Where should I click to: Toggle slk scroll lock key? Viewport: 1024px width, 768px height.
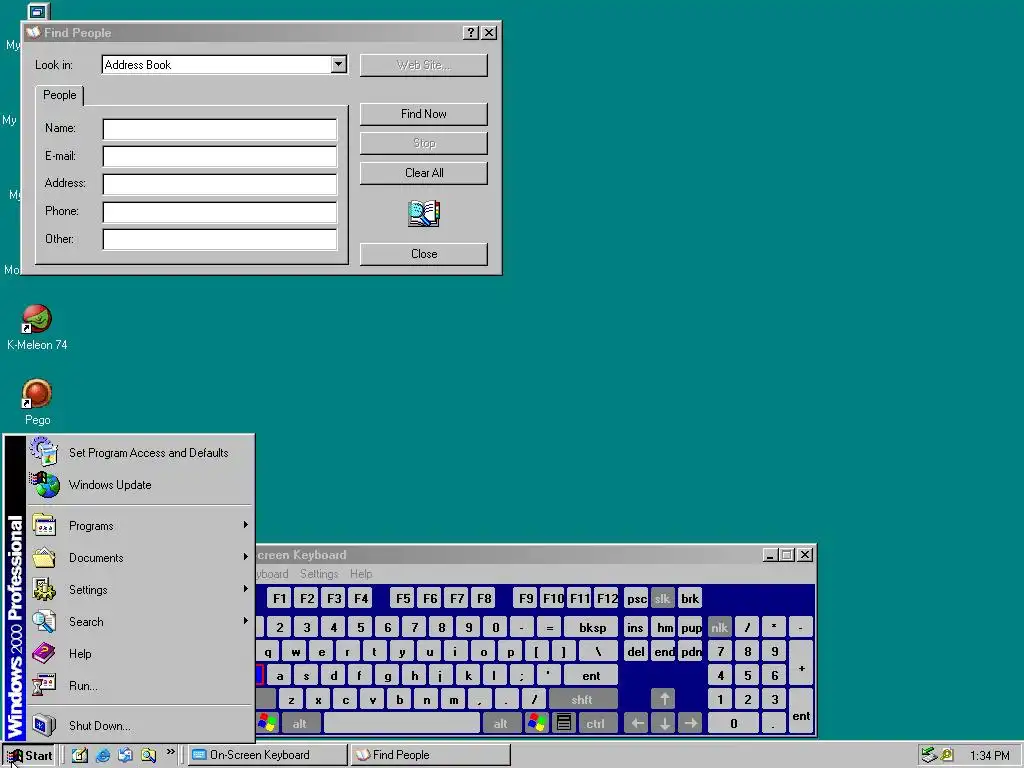pyautogui.click(x=662, y=599)
